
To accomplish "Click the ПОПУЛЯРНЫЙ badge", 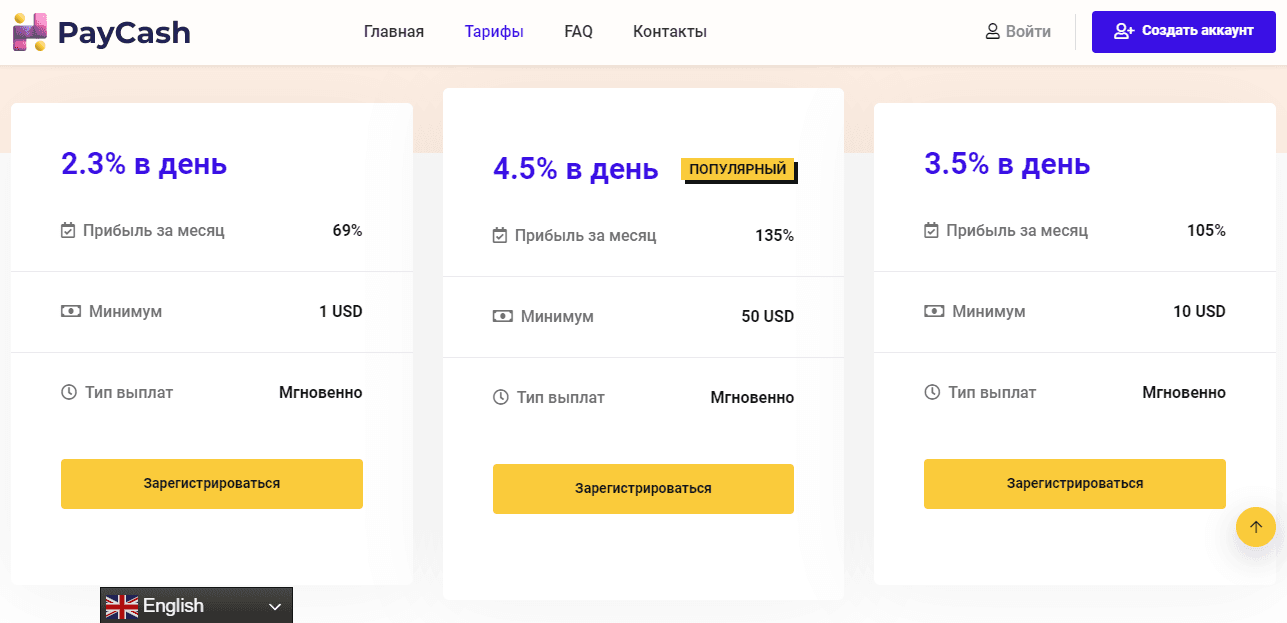I will (737, 170).
